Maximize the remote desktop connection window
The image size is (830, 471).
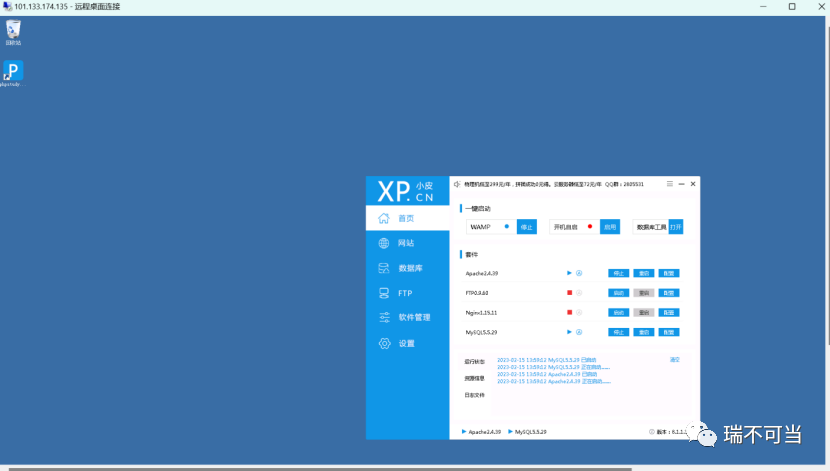(x=792, y=6)
